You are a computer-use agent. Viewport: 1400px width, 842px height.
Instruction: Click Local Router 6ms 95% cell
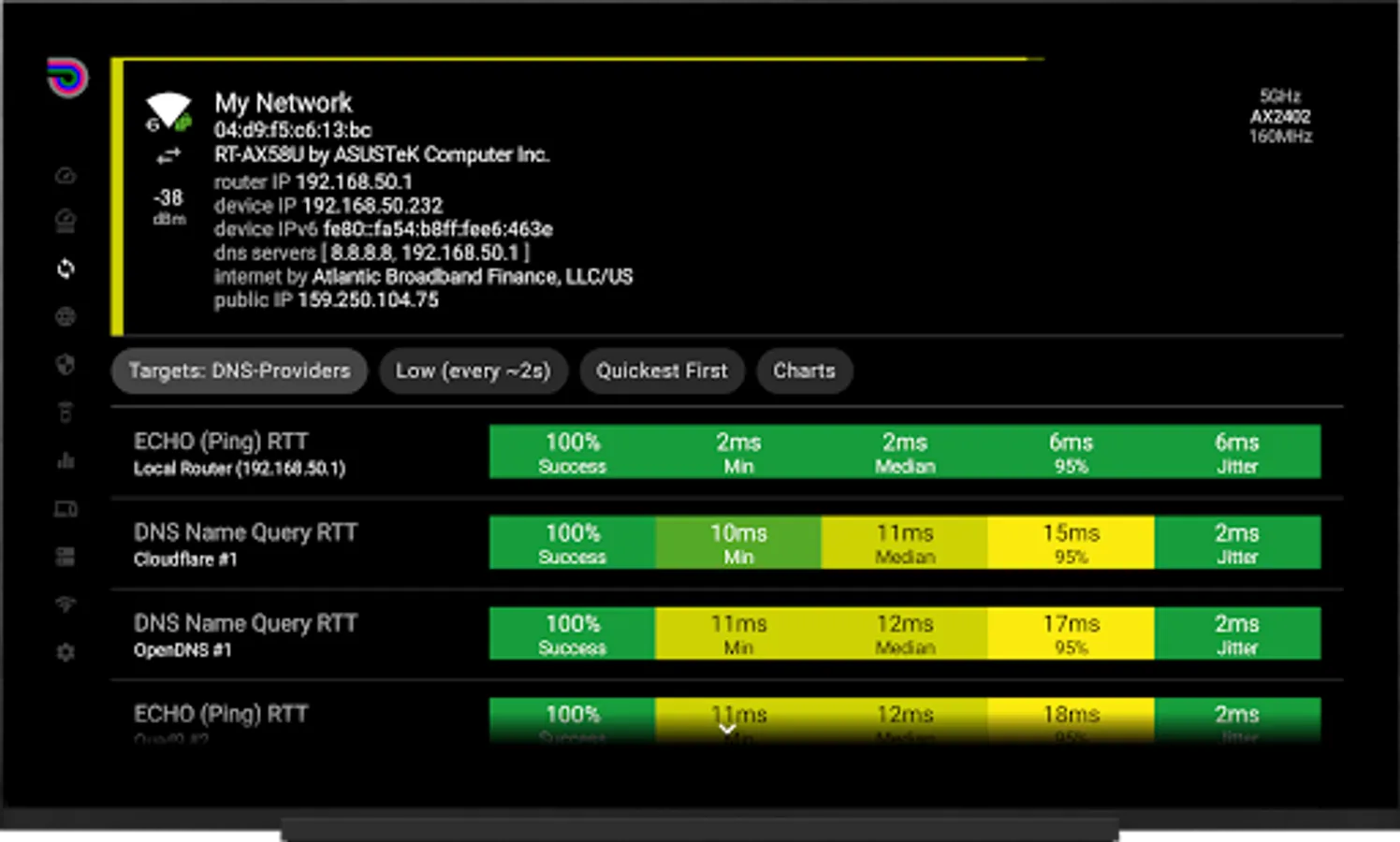1072,452
